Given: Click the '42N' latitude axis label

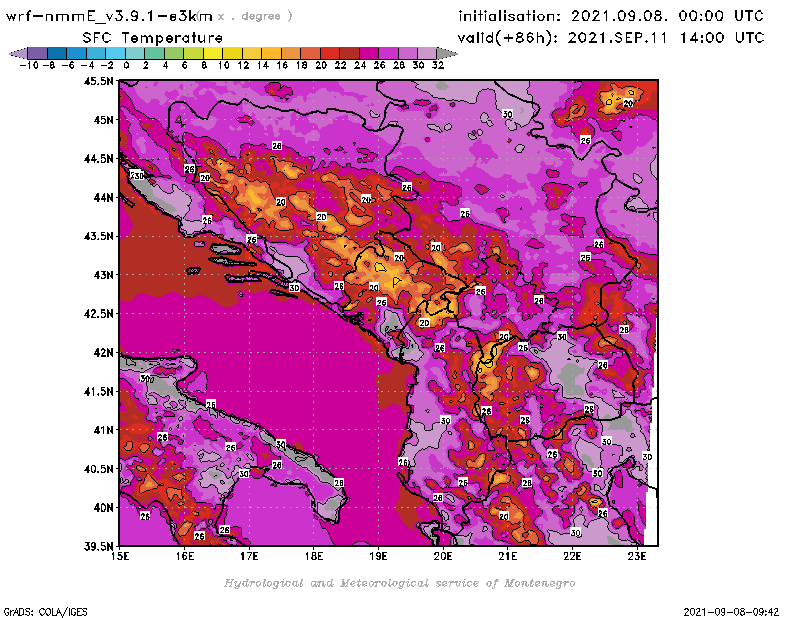Looking at the screenshot, I should [104, 352].
